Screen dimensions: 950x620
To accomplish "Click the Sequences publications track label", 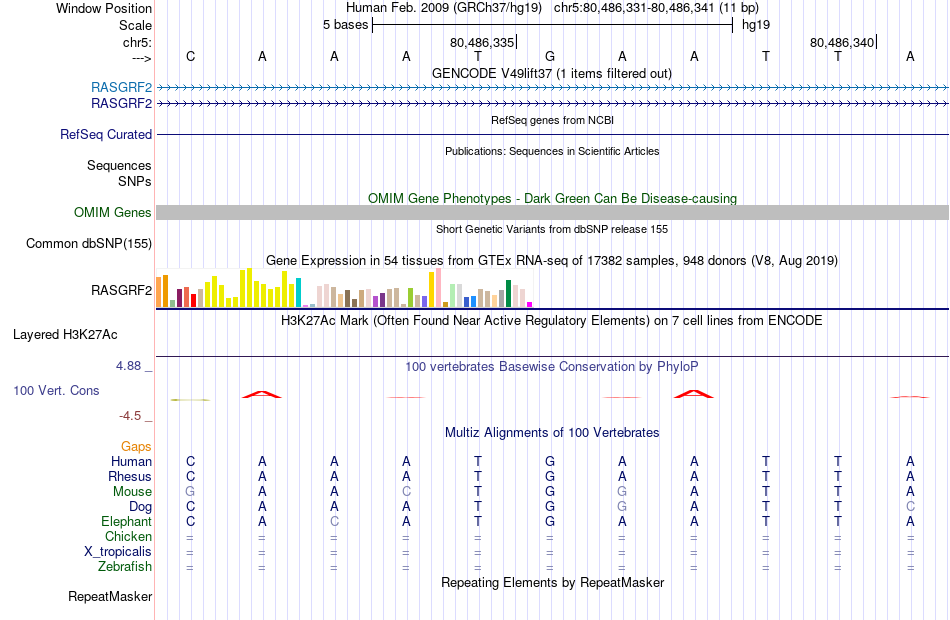I will (119, 165).
